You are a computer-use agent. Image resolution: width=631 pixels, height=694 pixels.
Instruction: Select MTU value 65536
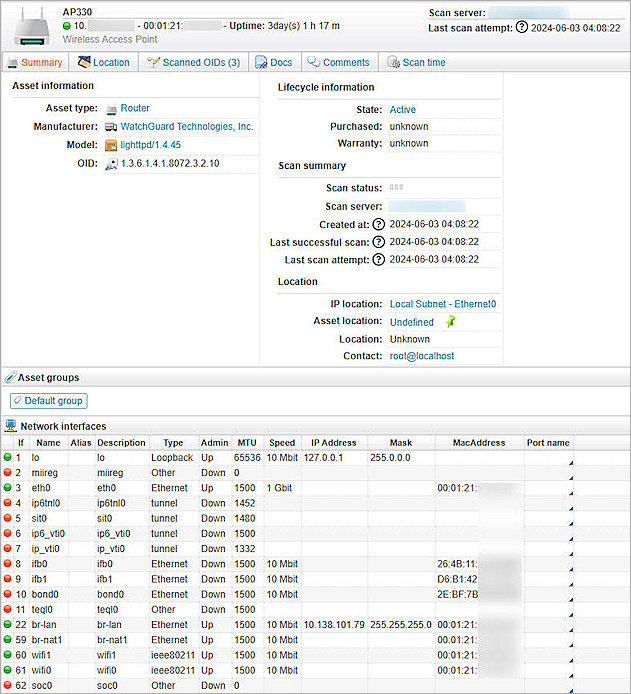[247, 458]
